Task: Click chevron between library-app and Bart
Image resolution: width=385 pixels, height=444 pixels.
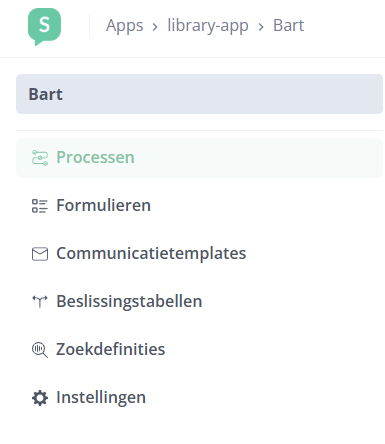Action: coord(261,27)
